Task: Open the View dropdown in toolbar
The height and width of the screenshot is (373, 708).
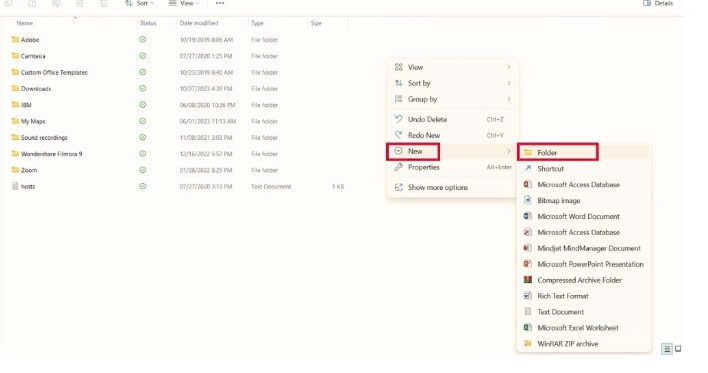Action: (x=184, y=3)
